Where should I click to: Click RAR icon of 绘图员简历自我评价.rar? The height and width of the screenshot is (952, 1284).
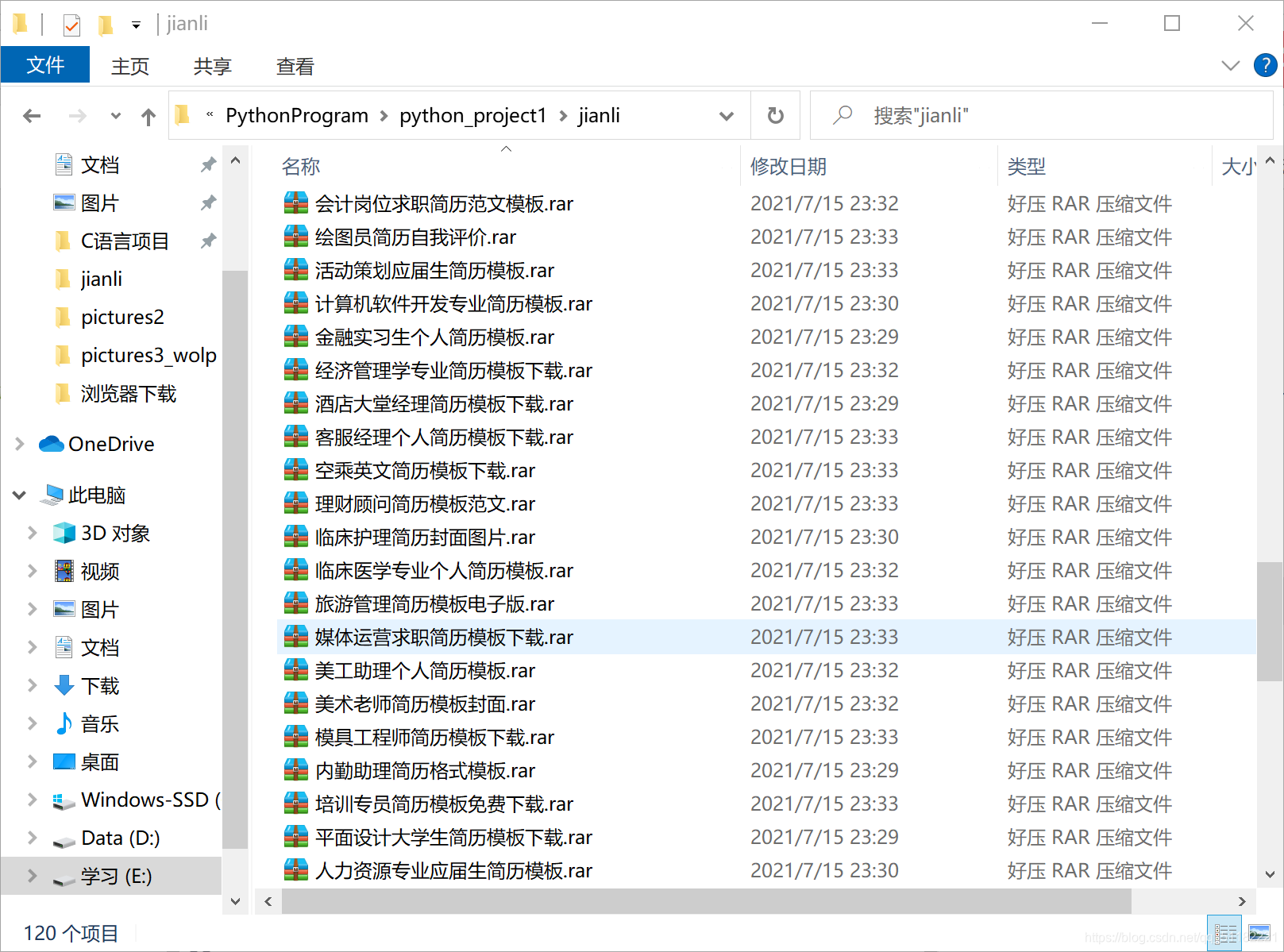(x=296, y=237)
